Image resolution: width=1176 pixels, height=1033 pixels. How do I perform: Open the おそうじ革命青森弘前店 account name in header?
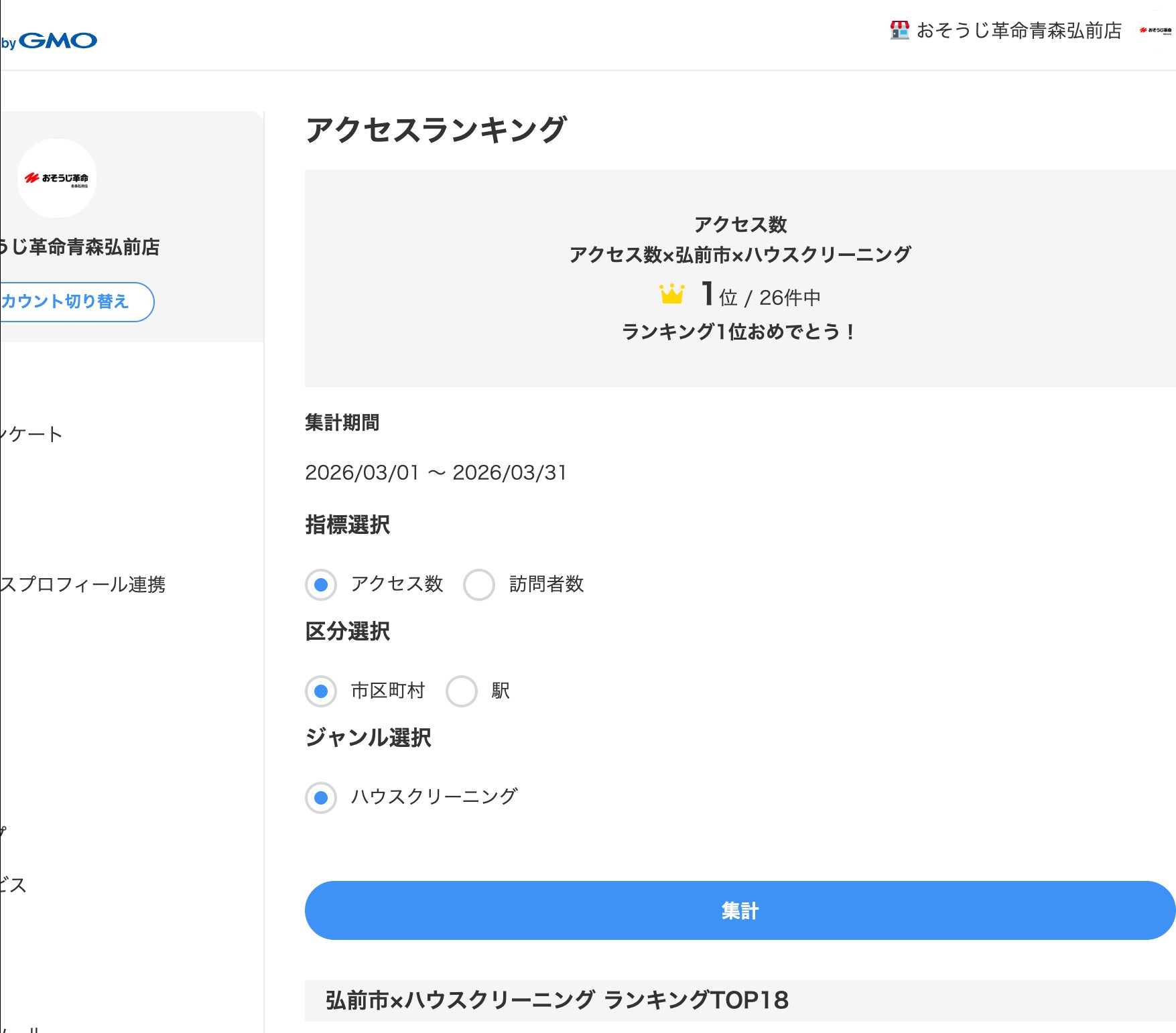coord(1019,30)
